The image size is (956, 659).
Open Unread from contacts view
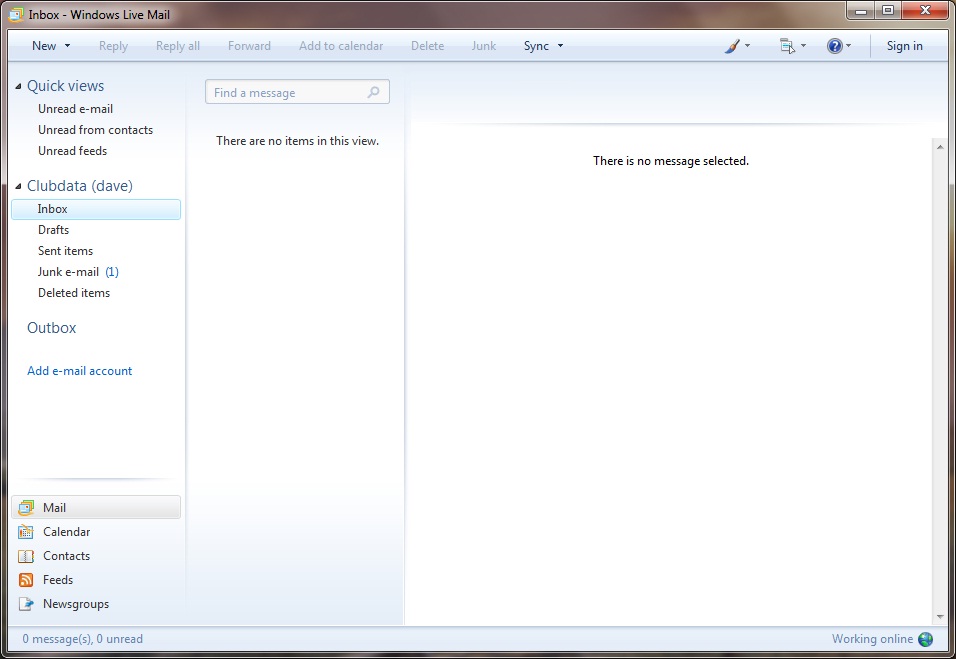95,130
